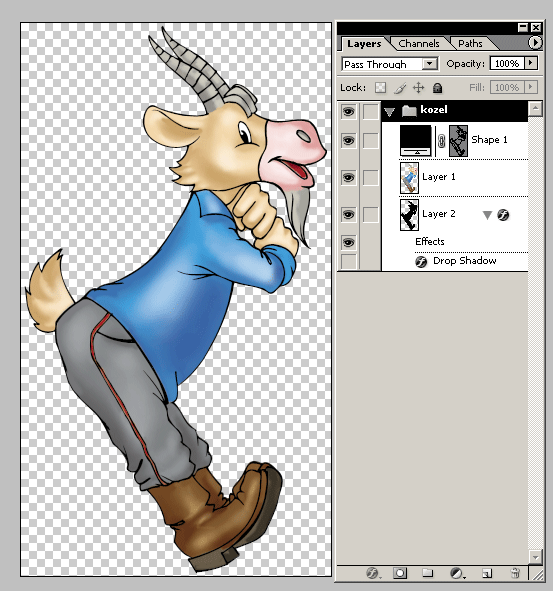
Task: Switch to the Paths tab
Action: tap(470, 44)
